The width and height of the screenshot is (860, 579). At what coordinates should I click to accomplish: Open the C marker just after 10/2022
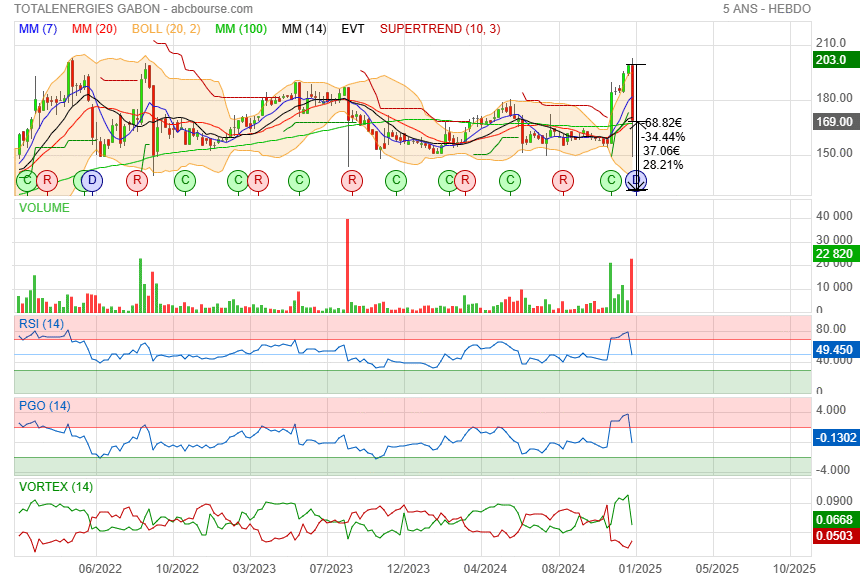pyautogui.click(x=185, y=180)
